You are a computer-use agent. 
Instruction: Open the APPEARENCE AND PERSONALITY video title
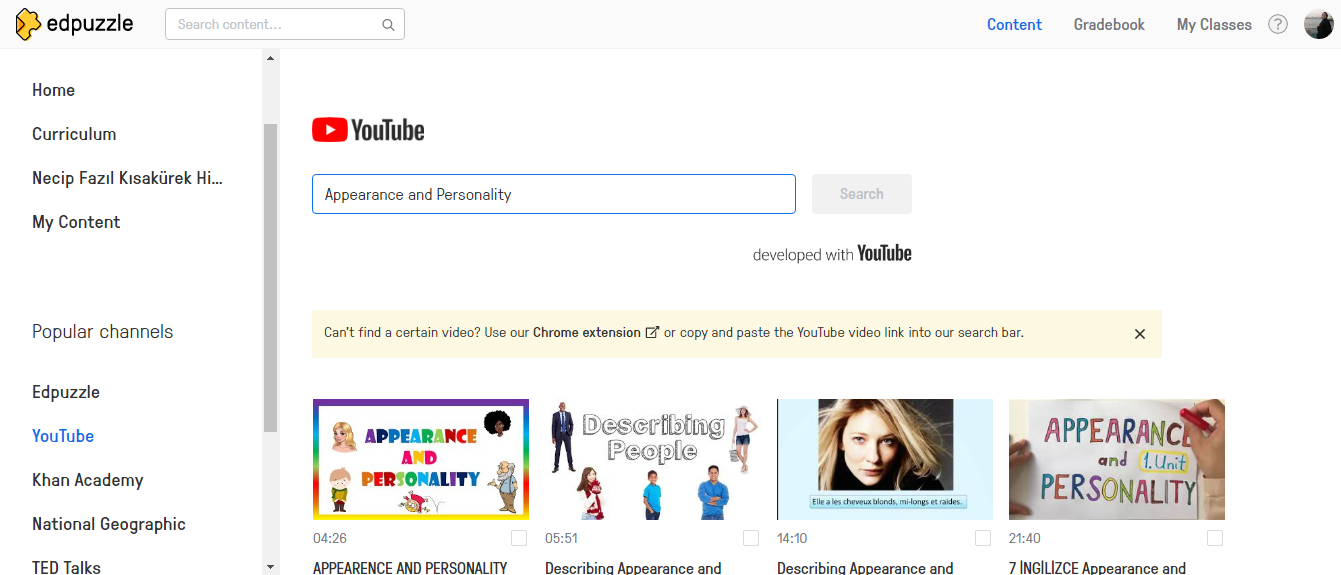tap(410, 568)
